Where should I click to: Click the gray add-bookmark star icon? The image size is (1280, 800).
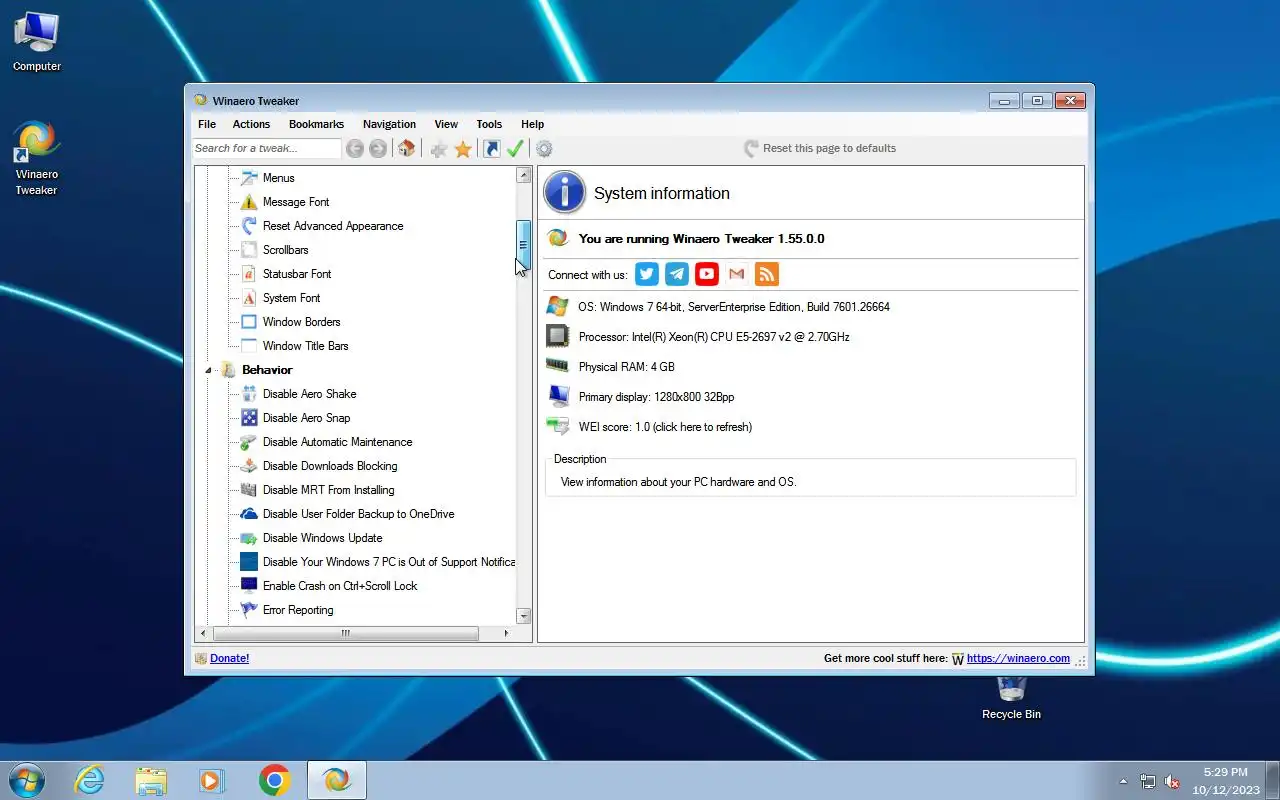[x=439, y=149]
